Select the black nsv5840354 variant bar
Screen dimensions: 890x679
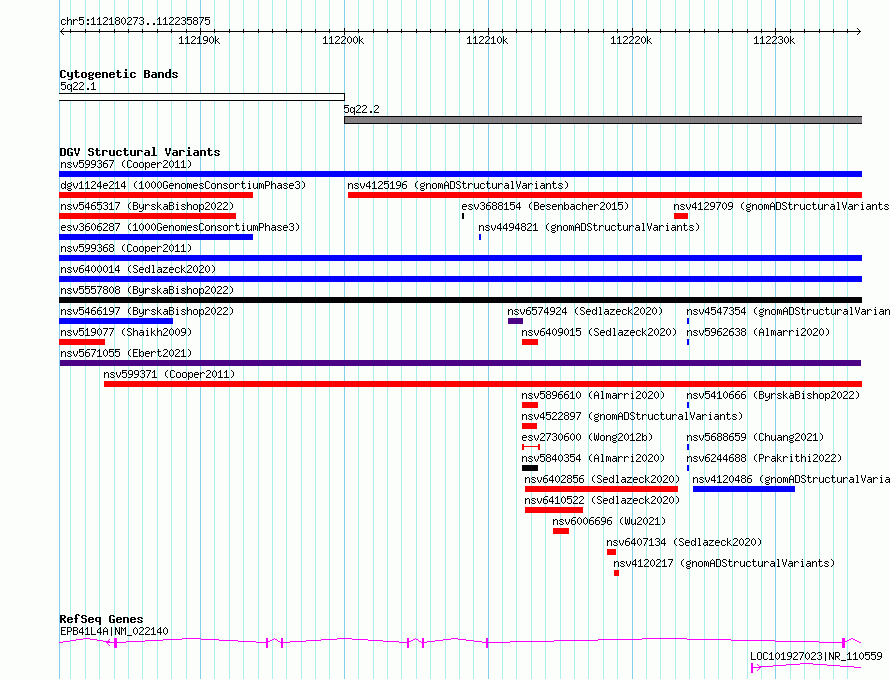click(530, 468)
